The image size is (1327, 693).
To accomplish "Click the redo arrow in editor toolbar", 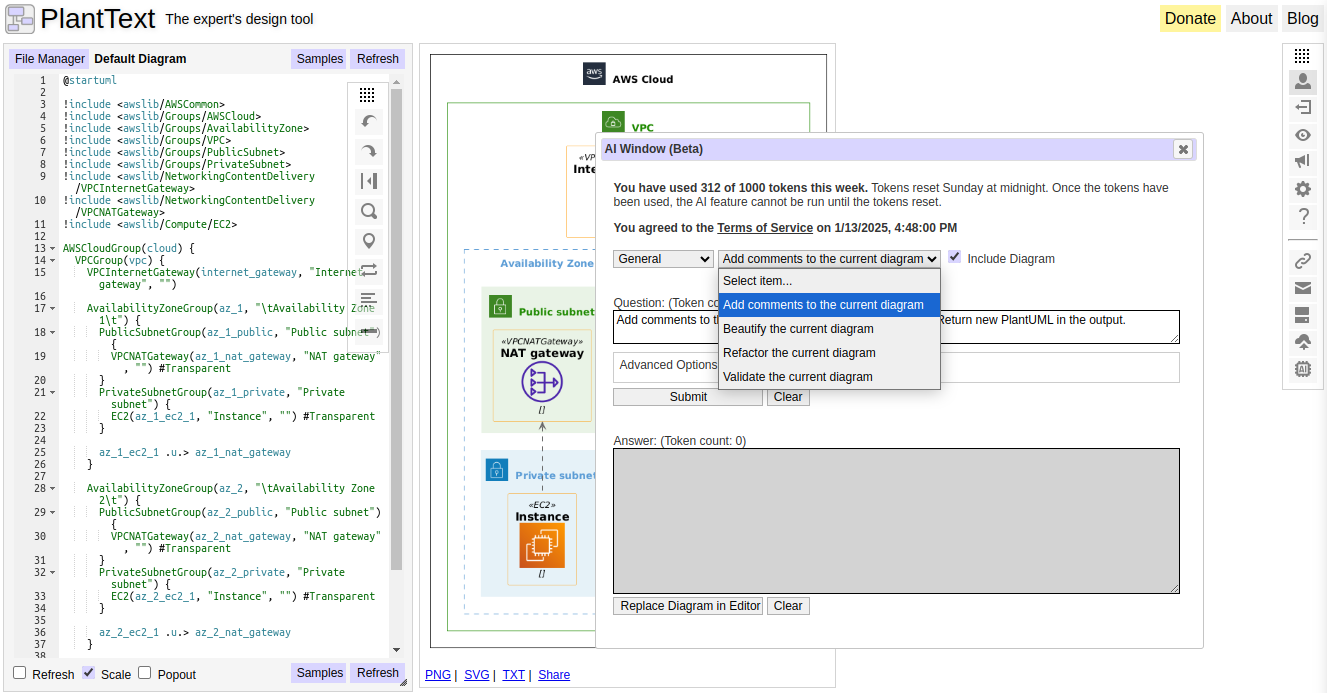I will click(368, 151).
